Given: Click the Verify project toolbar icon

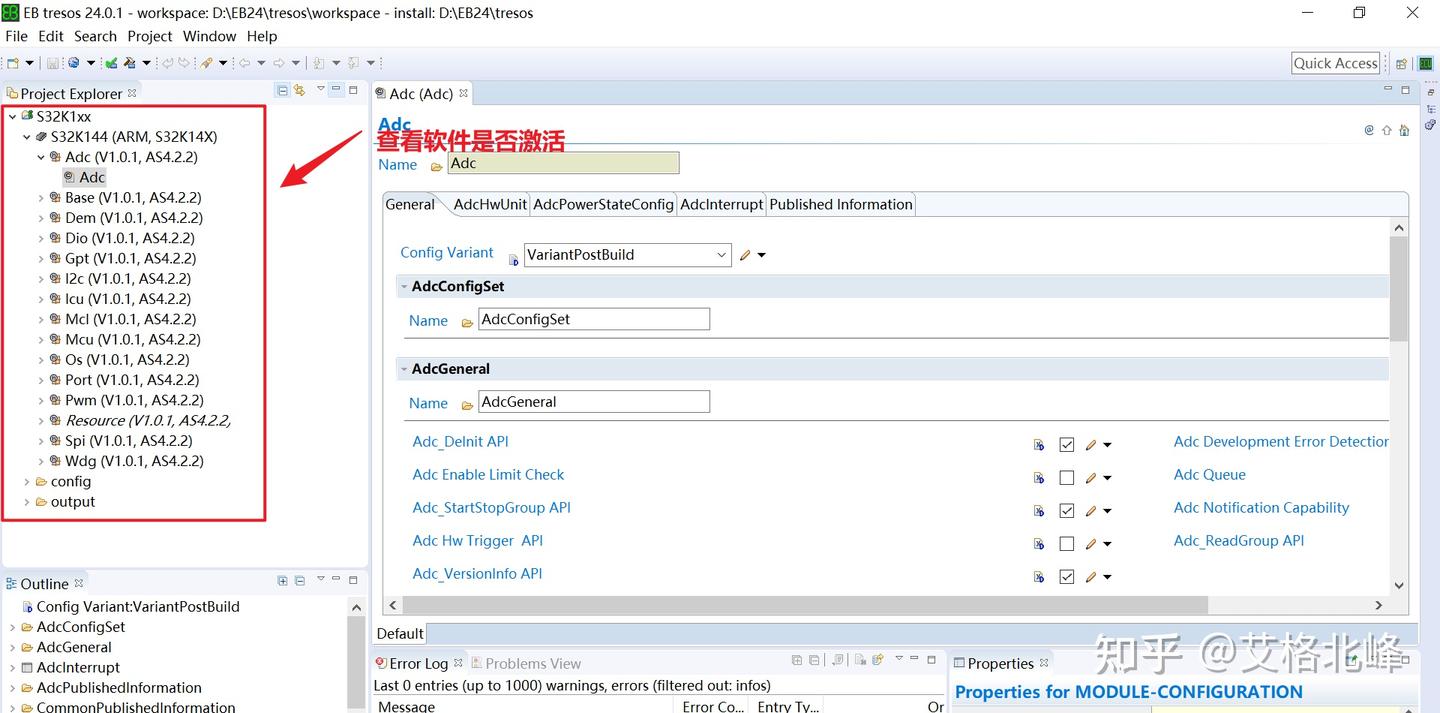Looking at the screenshot, I should point(111,63).
